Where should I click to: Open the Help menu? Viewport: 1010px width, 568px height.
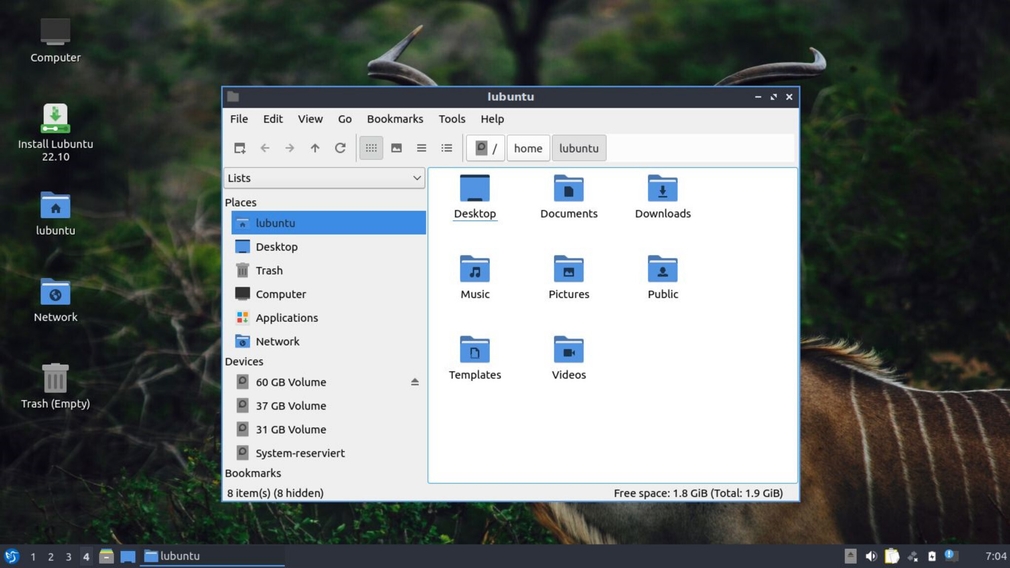tap(492, 118)
